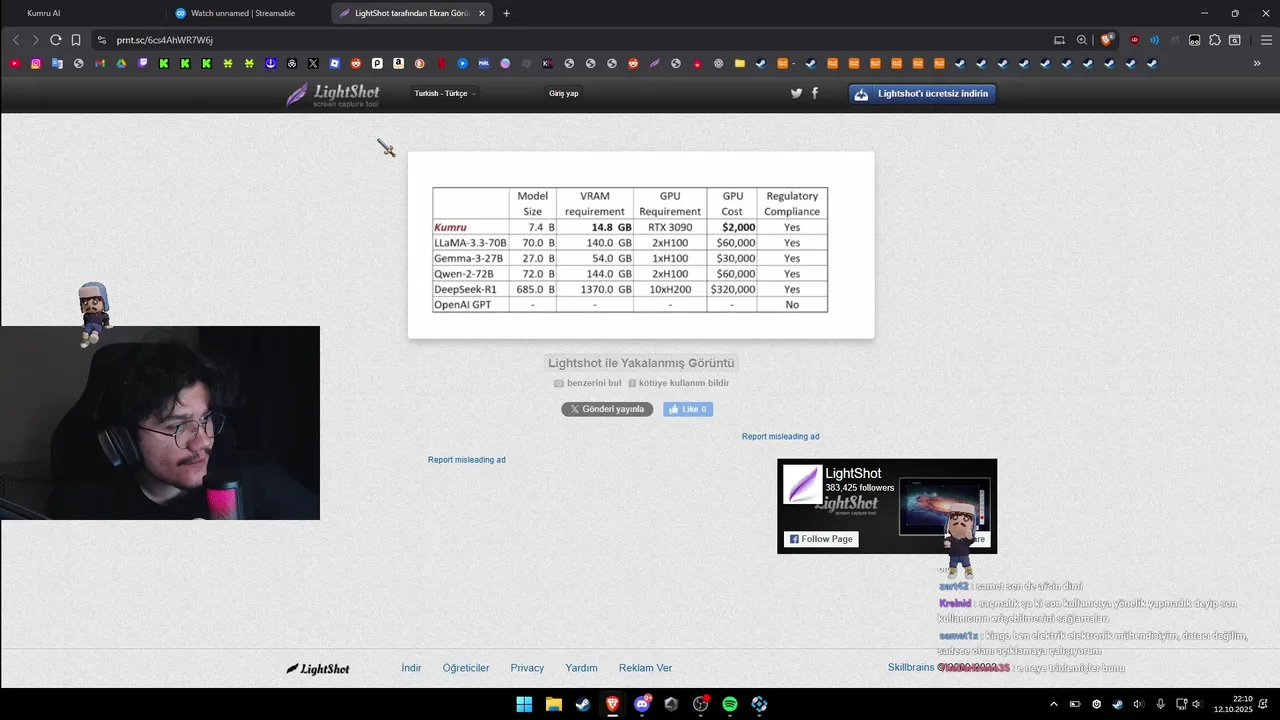
Task: Show more bookmarks with the double chevron
Action: click(x=1257, y=63)
